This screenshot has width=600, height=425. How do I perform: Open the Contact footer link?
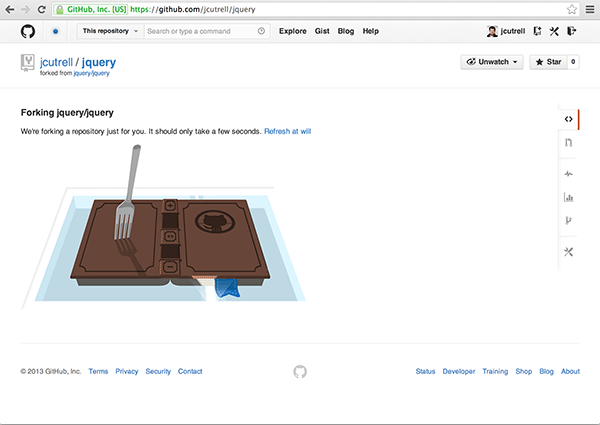190,371
